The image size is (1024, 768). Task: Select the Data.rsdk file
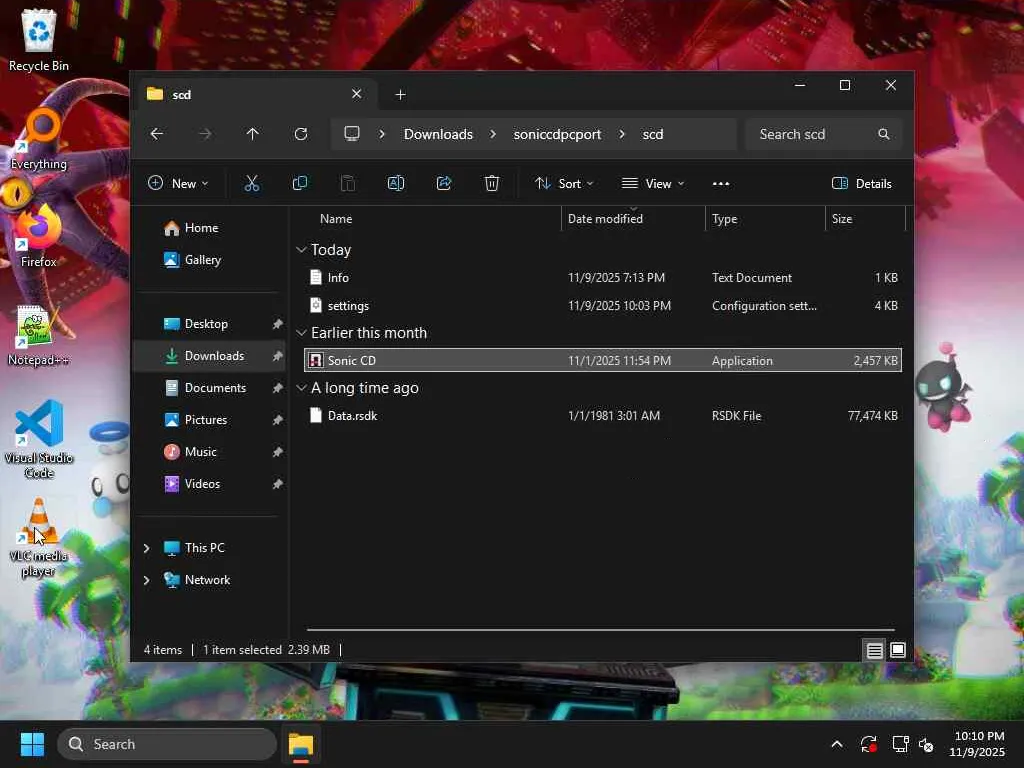[x=603, y=416]
